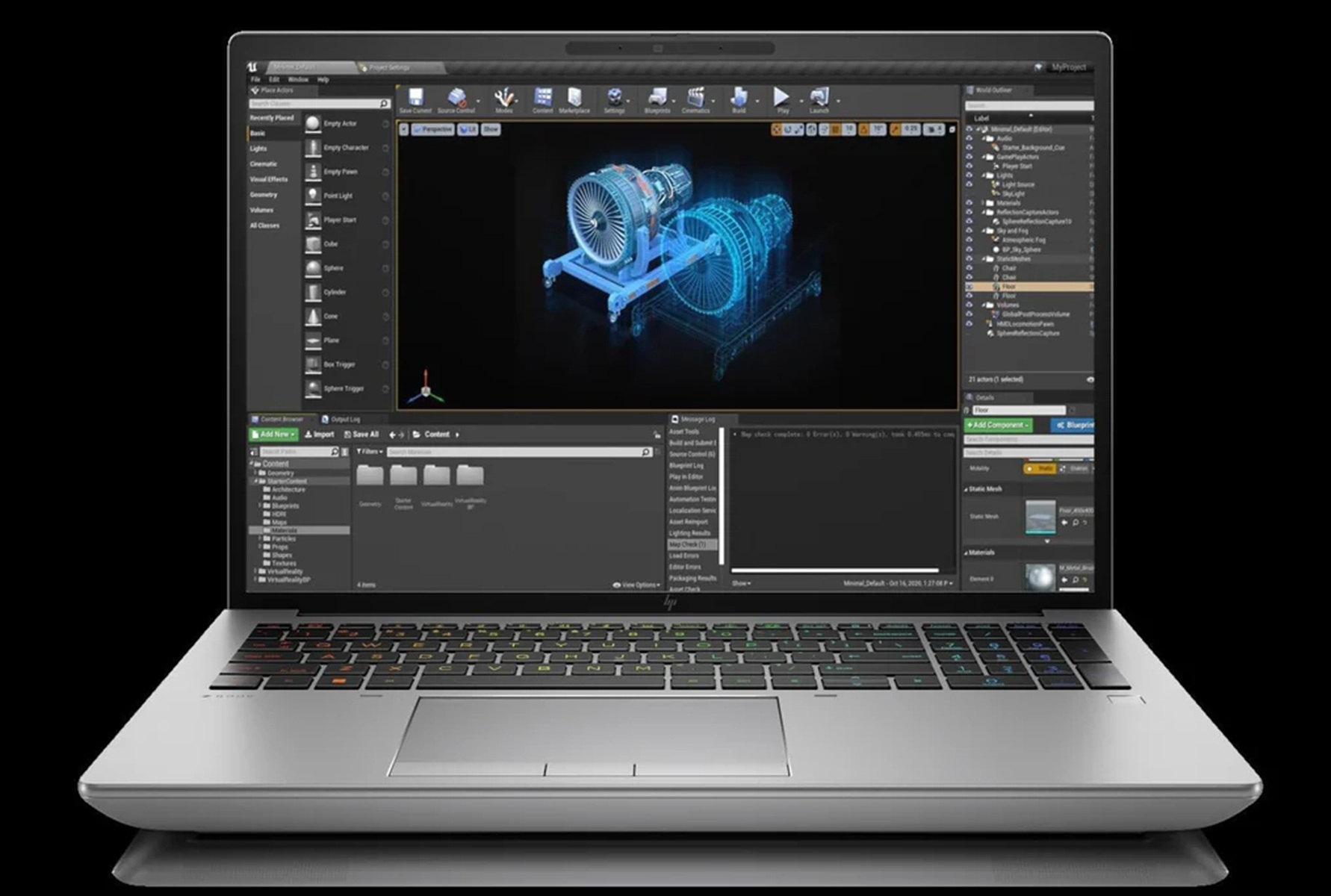Toggle visibility eye for StaticMeshes folder
The image size is (1331, 896).
tap(969, 258)
